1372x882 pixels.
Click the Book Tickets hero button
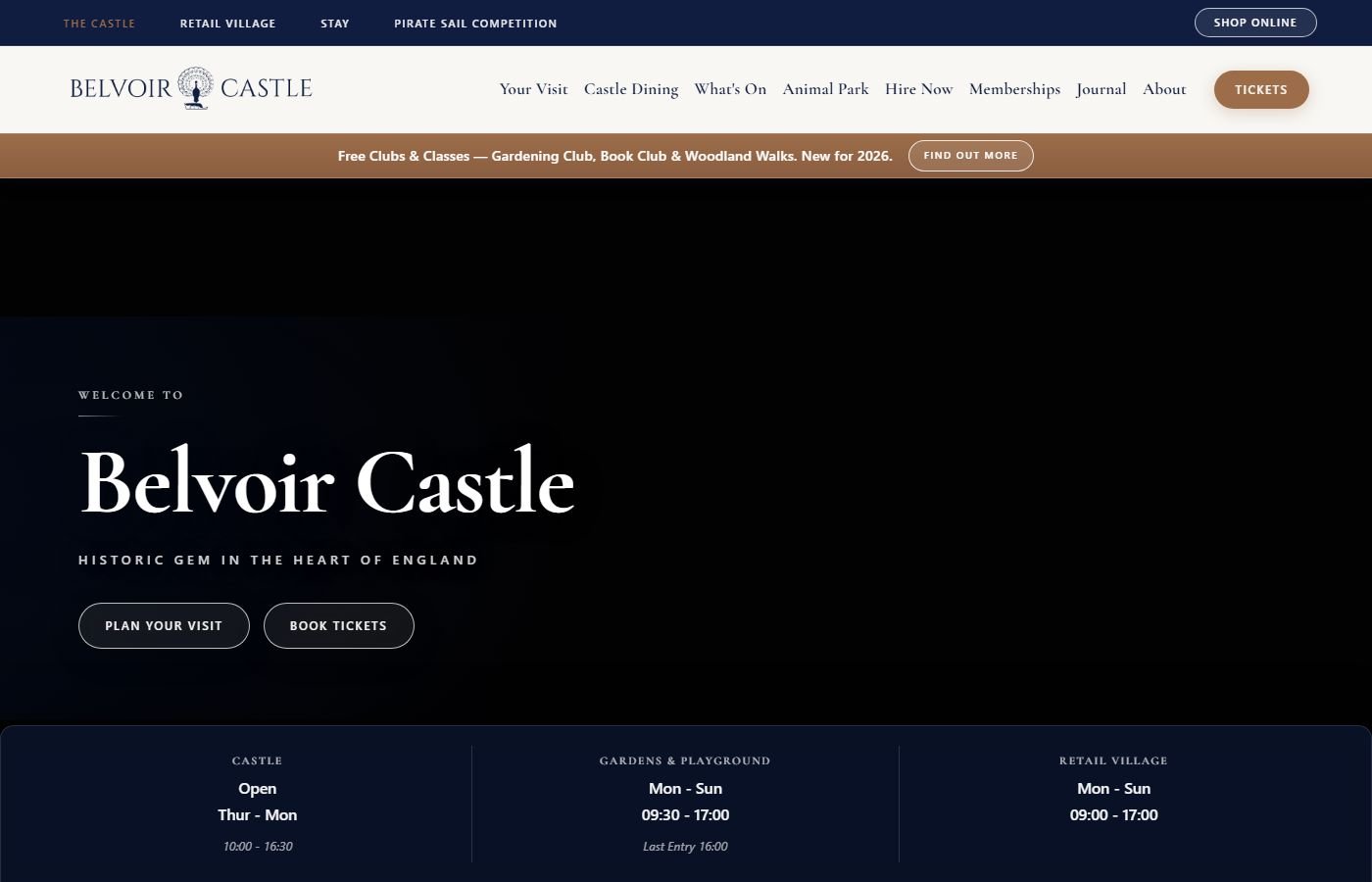[x=338, y=625]
